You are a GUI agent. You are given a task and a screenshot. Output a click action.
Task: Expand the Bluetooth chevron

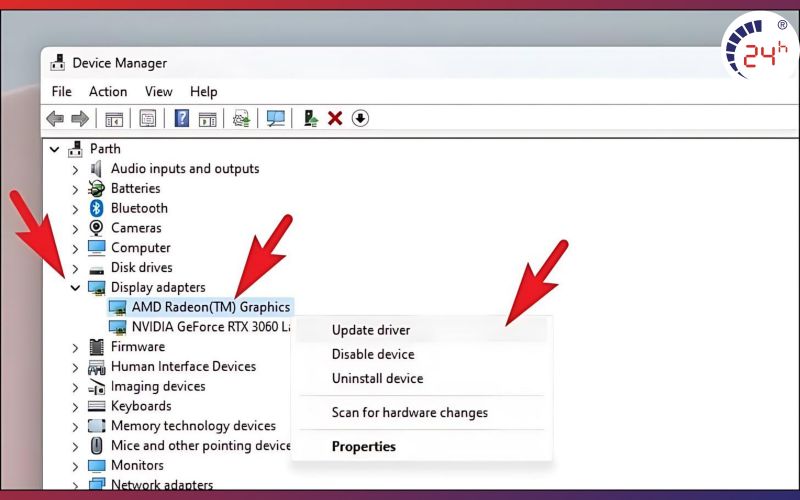pyautogui.click(x=76, y=209)
